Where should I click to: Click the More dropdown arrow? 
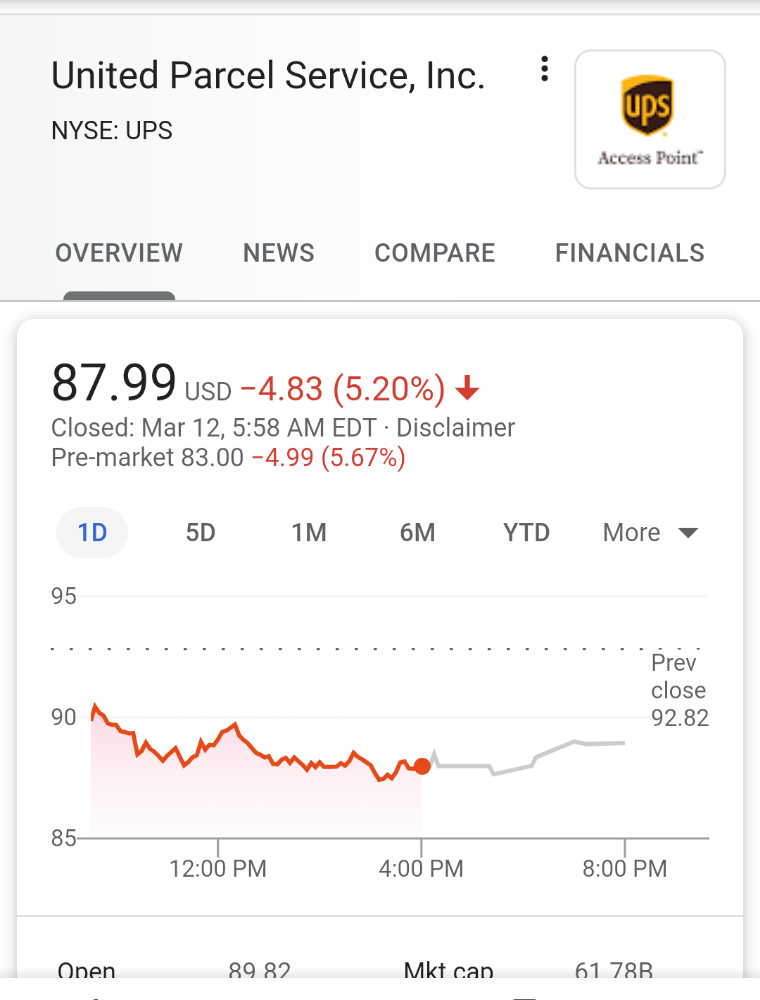(x=689, y=533)
